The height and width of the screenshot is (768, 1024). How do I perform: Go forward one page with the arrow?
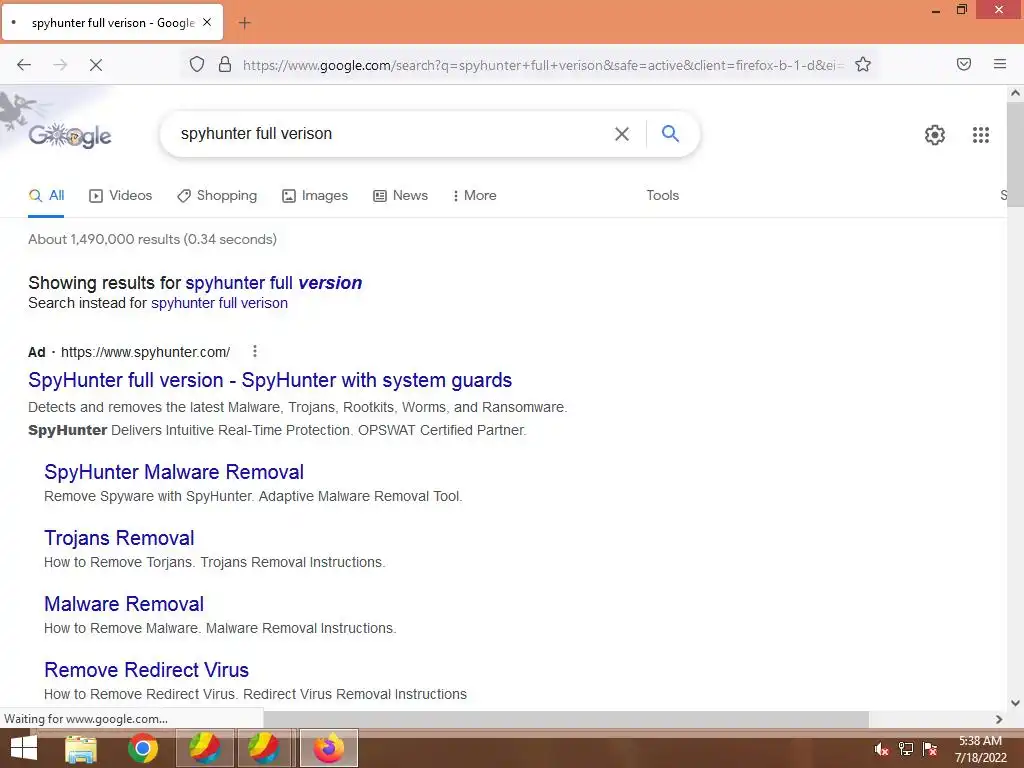coord(60,65)
